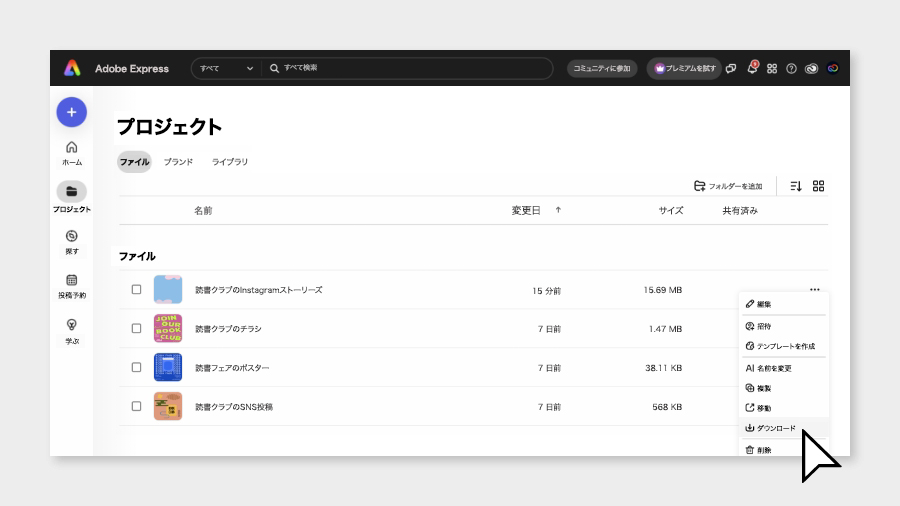This screenshot has height=506, width=900.
Task: Open 投稿予約 scheduler in the sidebar
Action: point(72,286)
